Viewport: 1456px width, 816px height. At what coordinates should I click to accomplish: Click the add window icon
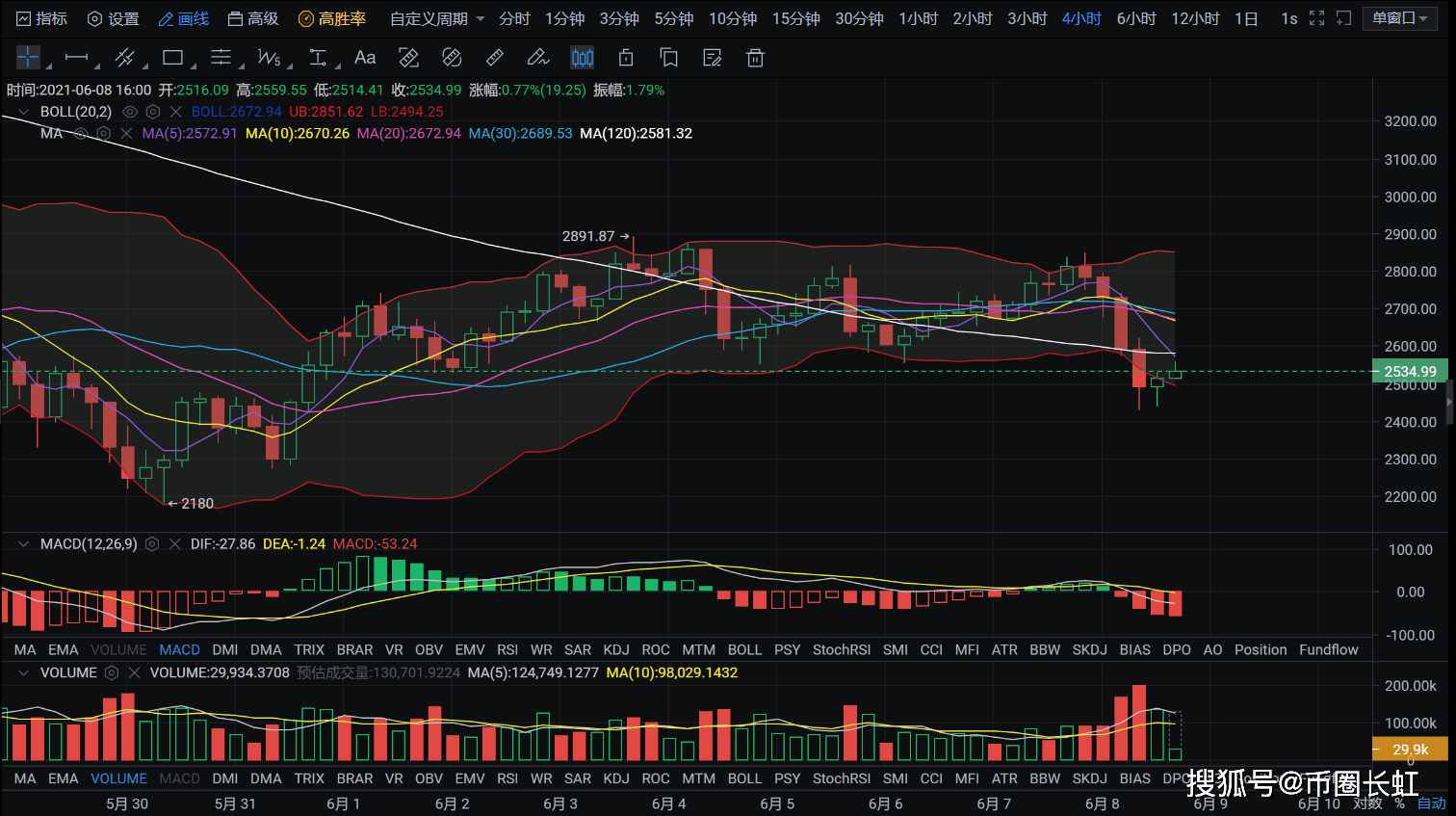pos(1344,18)
